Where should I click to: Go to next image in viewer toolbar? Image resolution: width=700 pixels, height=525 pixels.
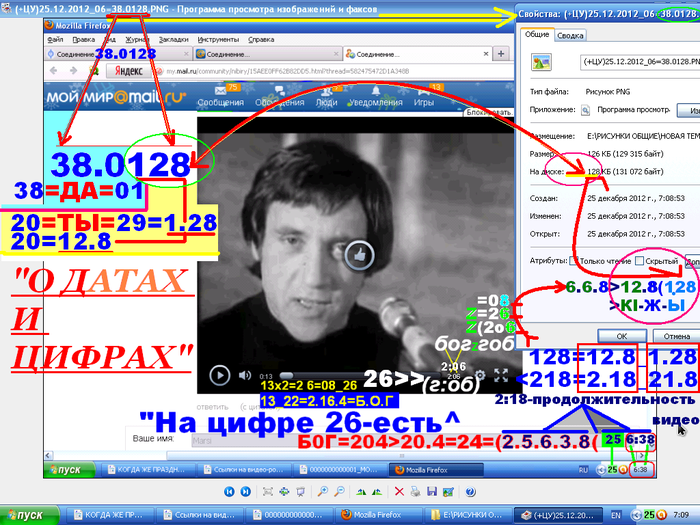pos(246,492)
